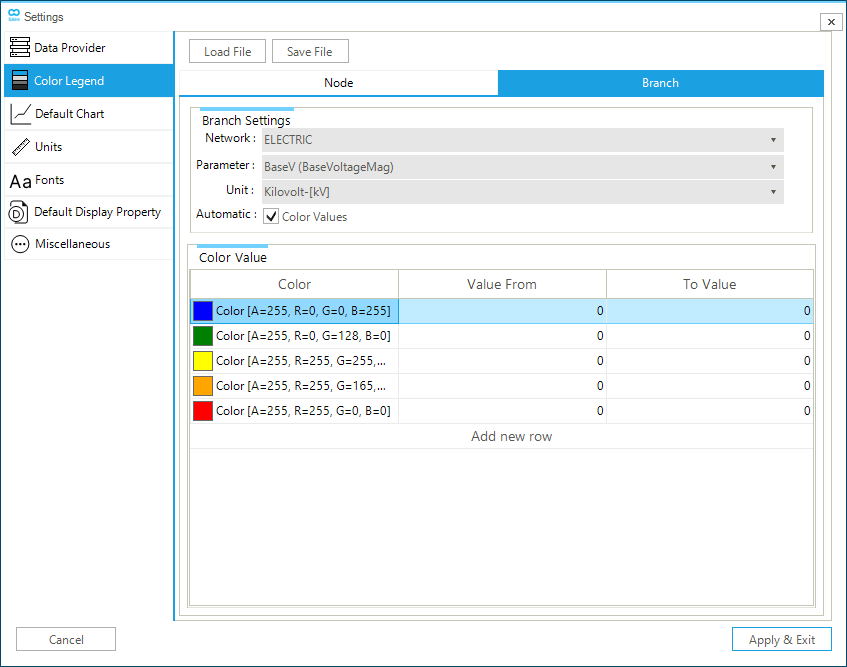Screen dimensions: 847x667
Task: Click the red color swatch
Action: coord(203,410)
